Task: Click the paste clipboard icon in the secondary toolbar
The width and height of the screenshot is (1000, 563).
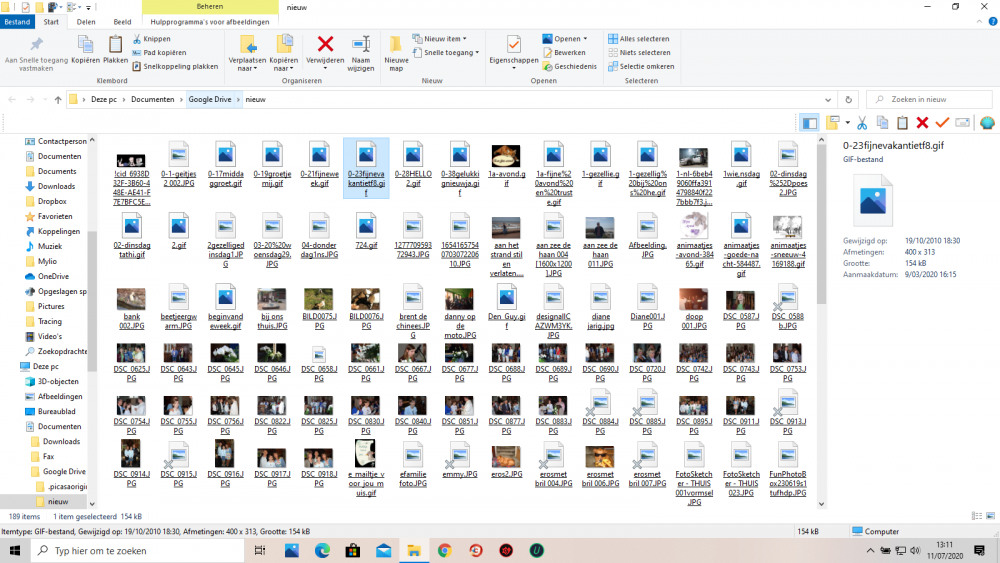Action: click(902, 122)
